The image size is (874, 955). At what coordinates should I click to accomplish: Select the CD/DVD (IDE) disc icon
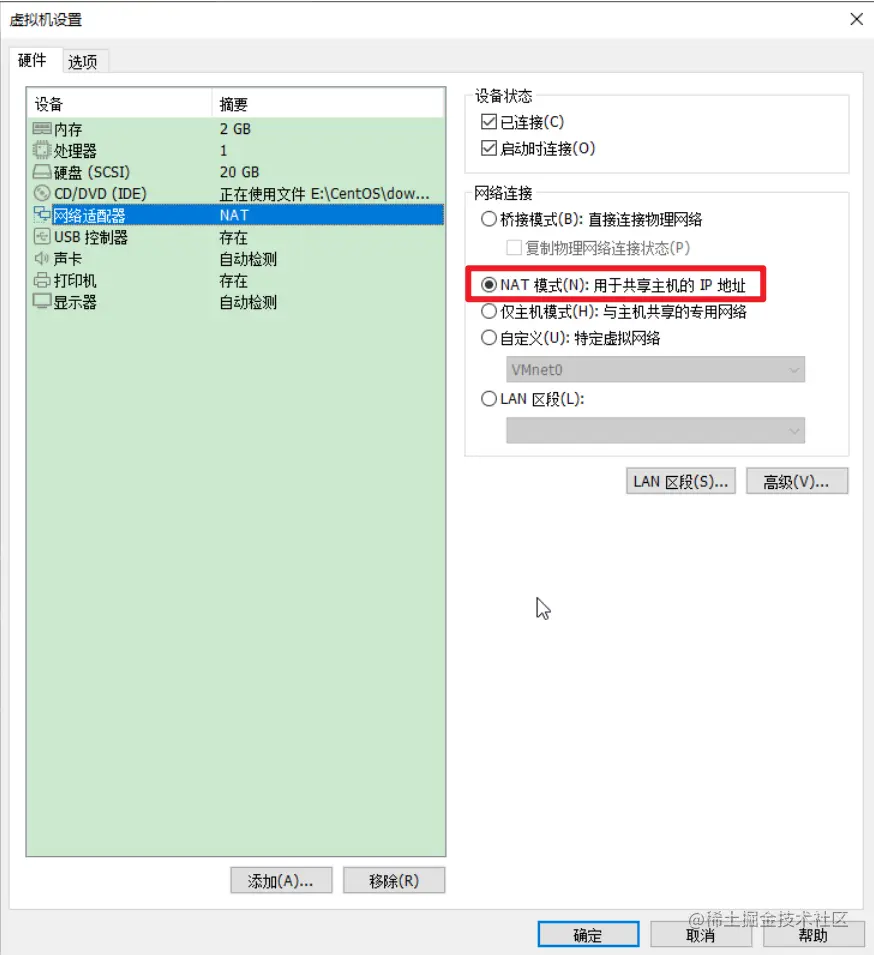point(41,193)
